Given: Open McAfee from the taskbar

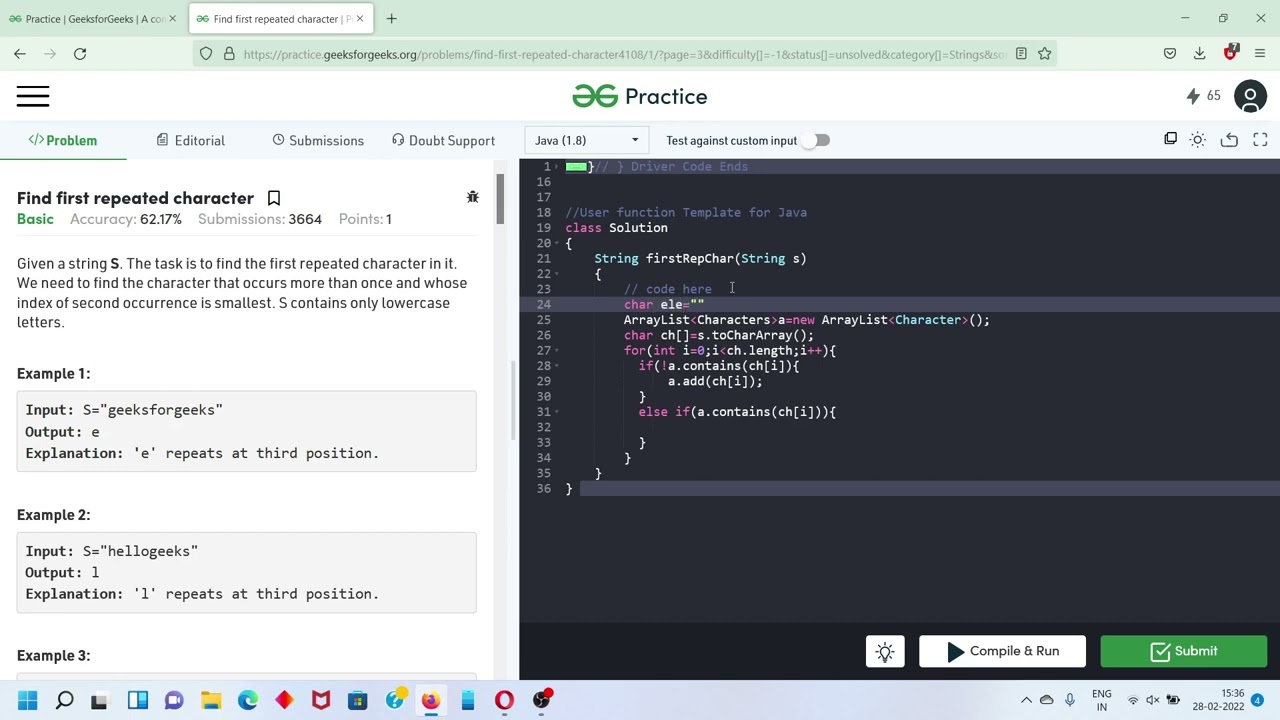Looking at the screenshot, I should [x=321, y=700].
